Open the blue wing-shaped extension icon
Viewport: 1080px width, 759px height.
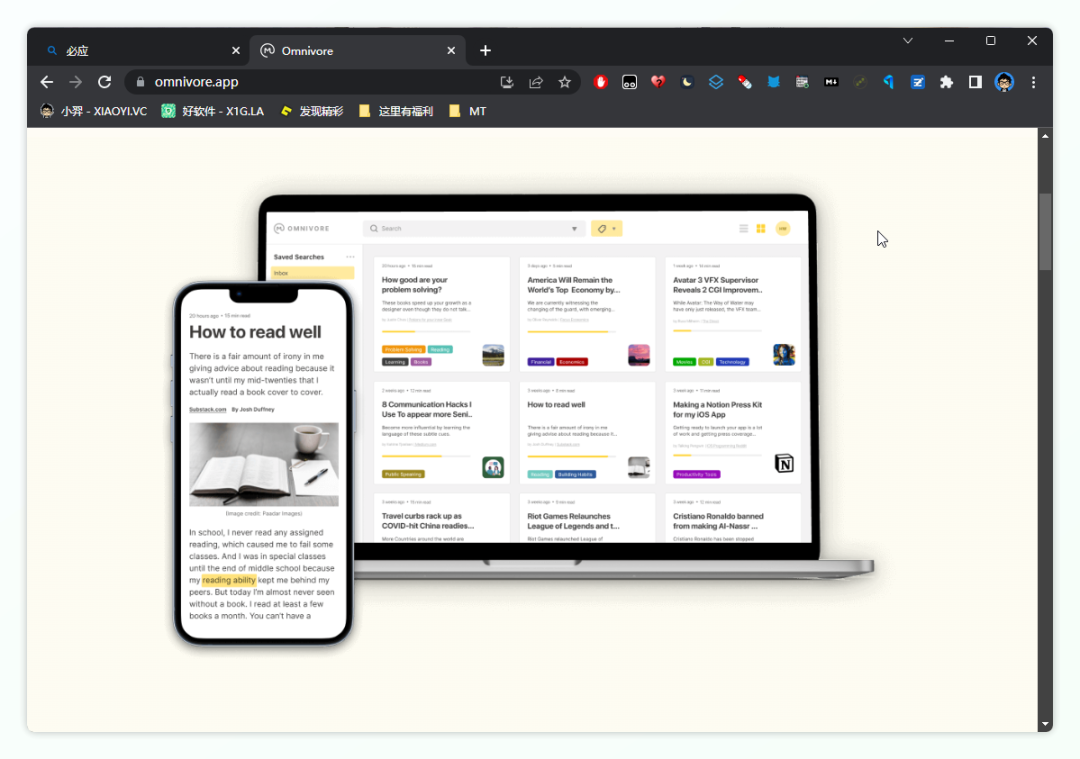[889, 82]
